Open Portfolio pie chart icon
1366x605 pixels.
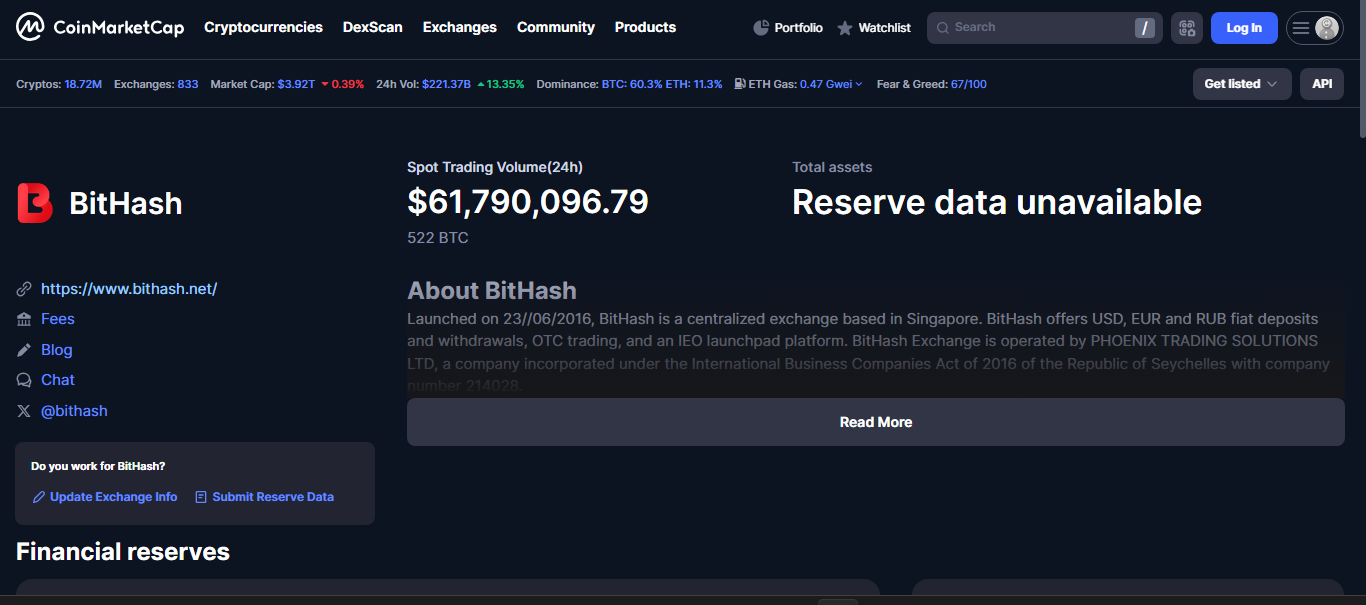(x=761, y=28)
